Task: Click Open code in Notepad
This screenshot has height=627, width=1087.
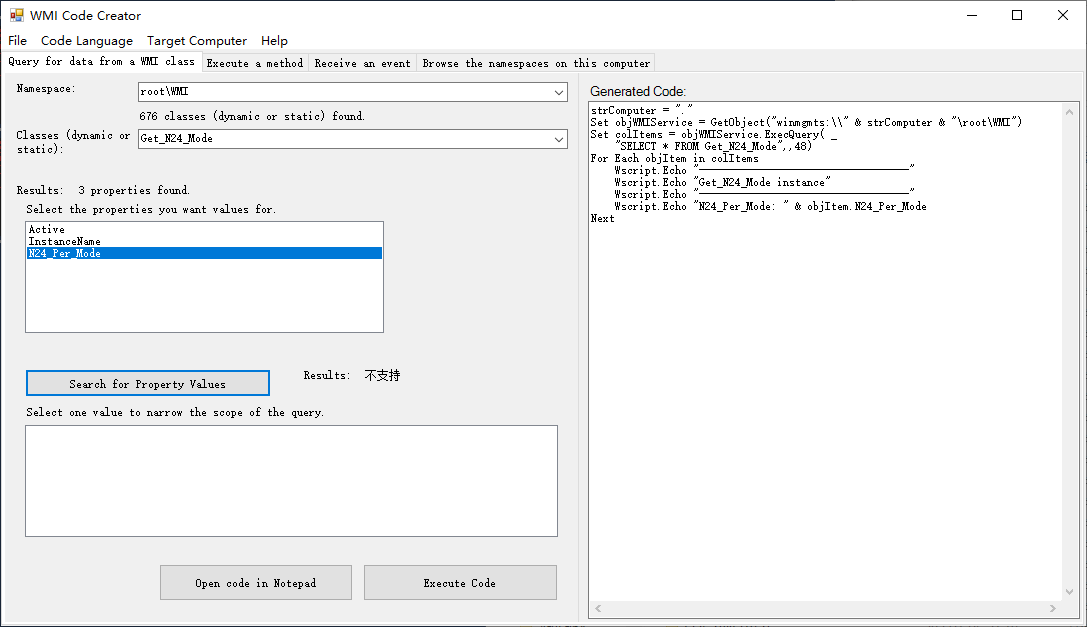Action: click(x=255, y=583)
